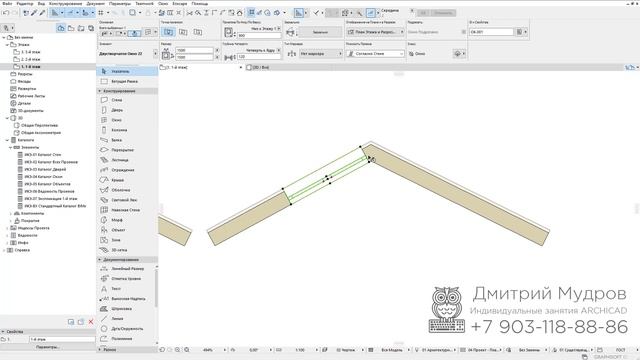
Task: Select the Column (Колонна) tool
Action: click(x=127, y=130)
